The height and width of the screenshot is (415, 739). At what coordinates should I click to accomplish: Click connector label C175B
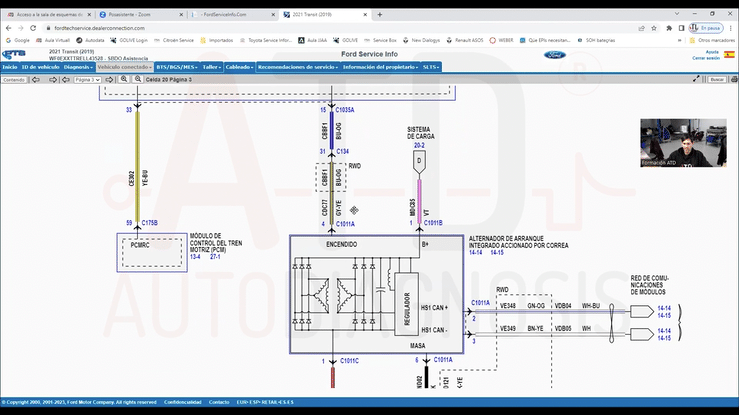click(x=149, y=223)
